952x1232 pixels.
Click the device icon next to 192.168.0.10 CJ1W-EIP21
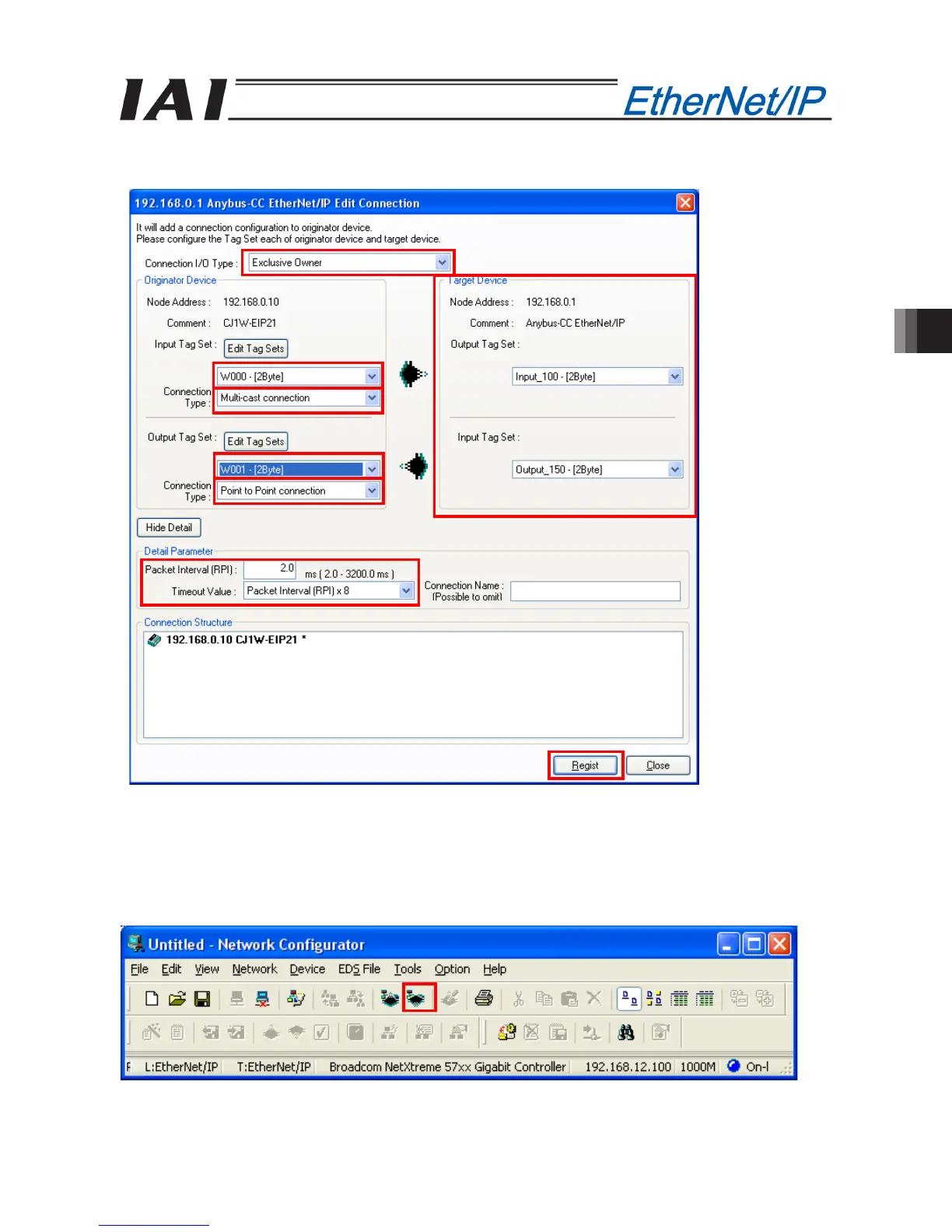[x=154, y=640]
